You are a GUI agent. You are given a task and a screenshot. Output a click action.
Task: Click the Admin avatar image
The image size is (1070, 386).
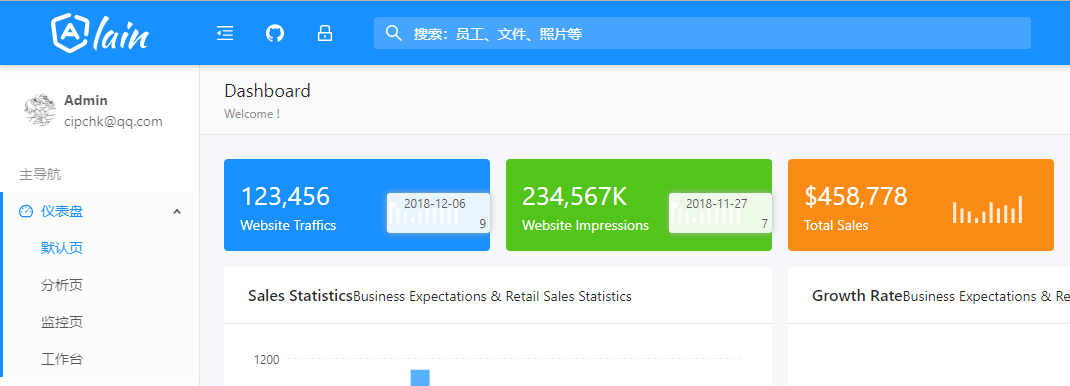coord(40,110)
